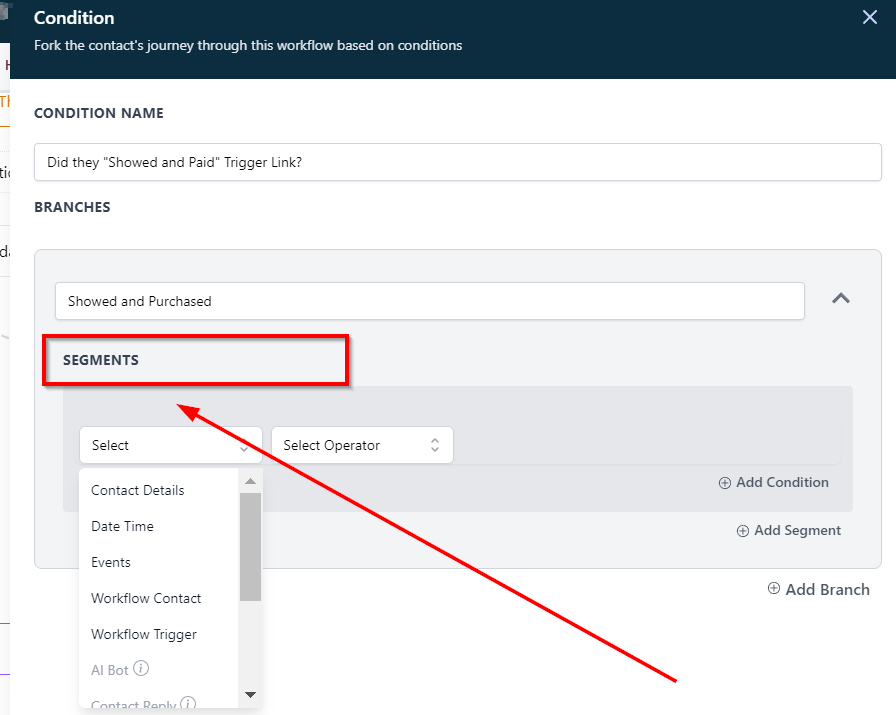The image size is (896, 715).
Task: Select the Events option
Action: click(111, 562)
